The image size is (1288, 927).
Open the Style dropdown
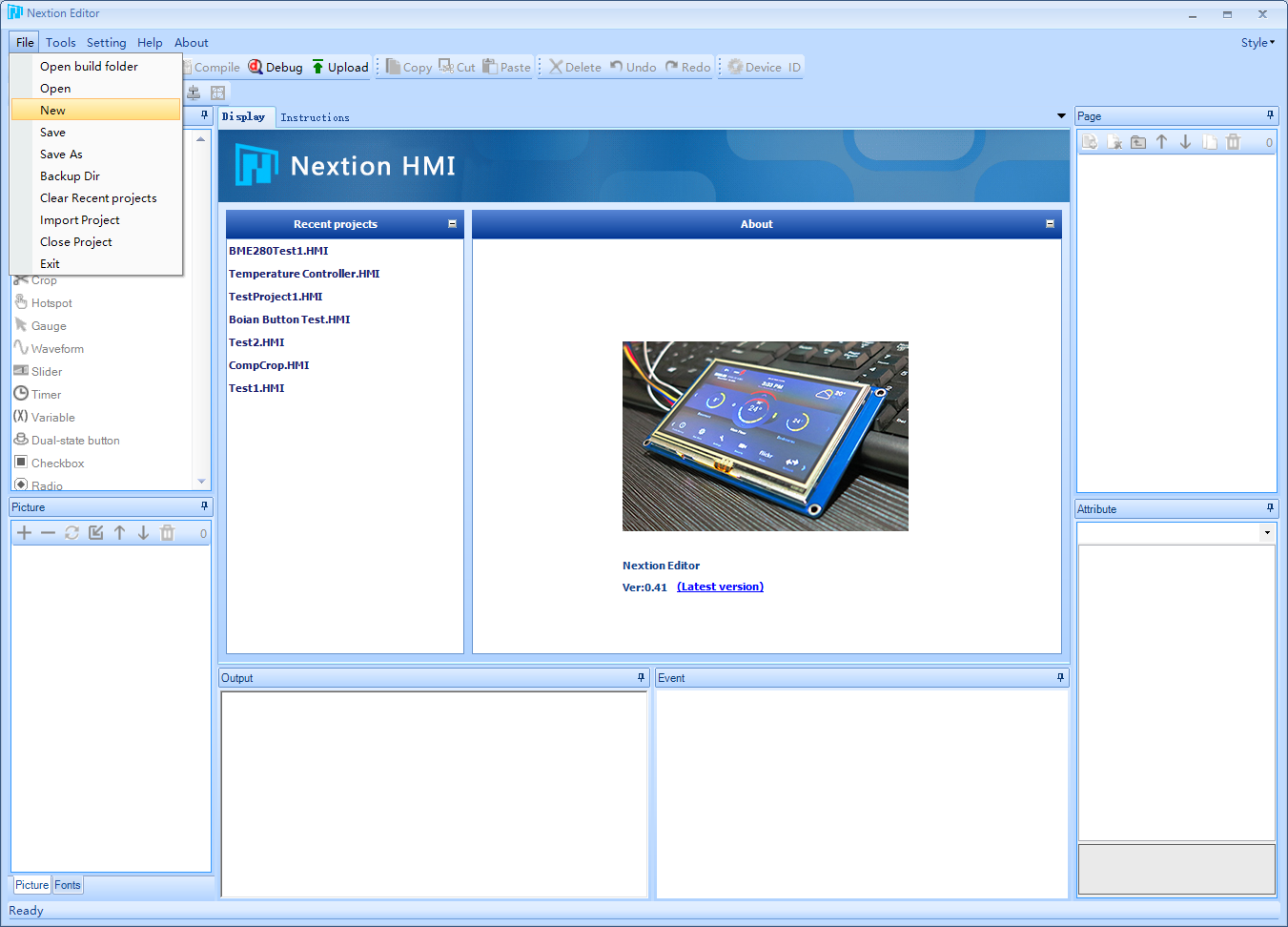(1257, 42)
